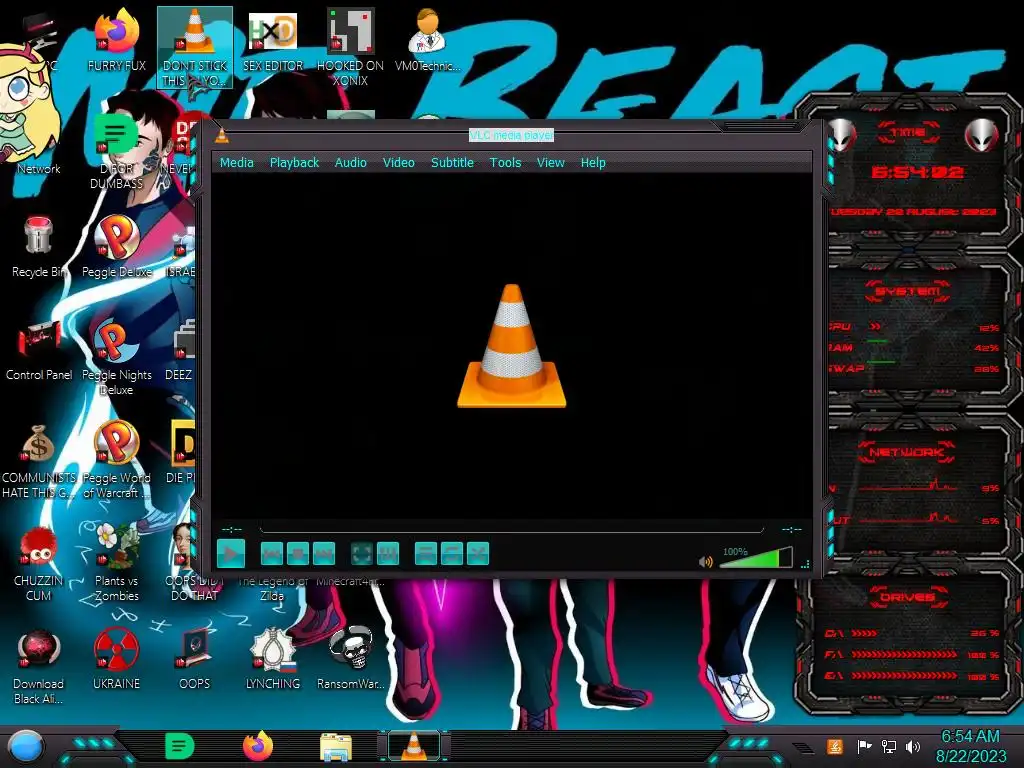Open Action Center flag tray icon
The image size is (1024, 768).
pyautogui.click(x=864, y=746)
